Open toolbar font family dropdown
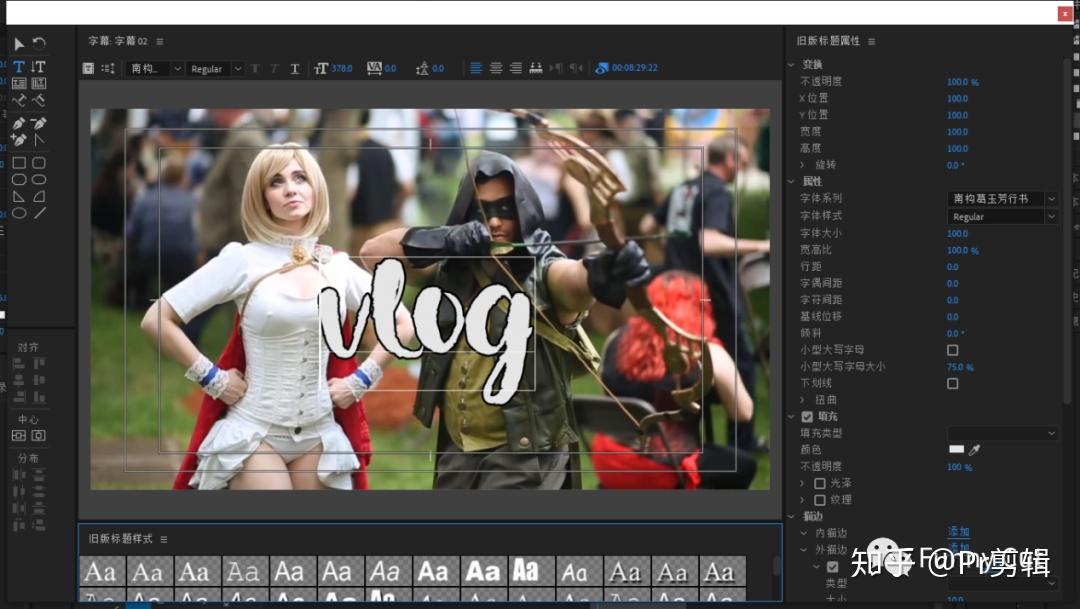Viewport: 1080px width, 609px height. point(155,69)
